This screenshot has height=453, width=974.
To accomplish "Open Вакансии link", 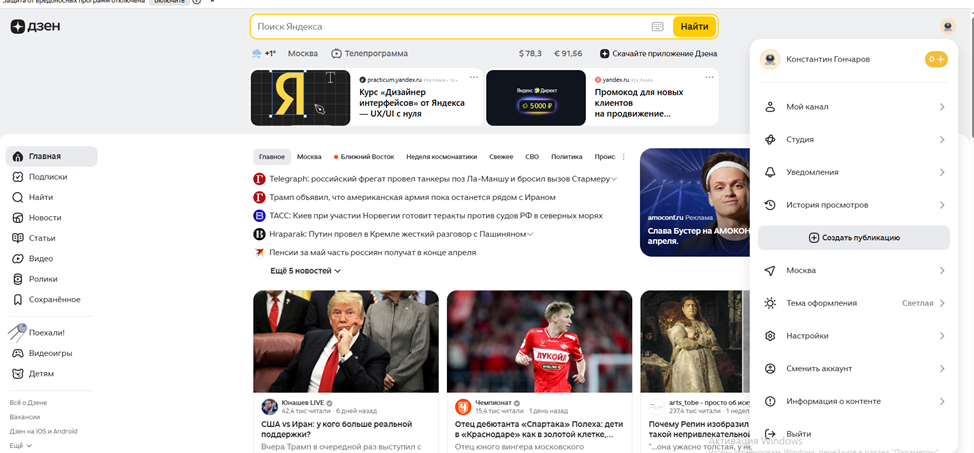I will click(x=25, y=417).
